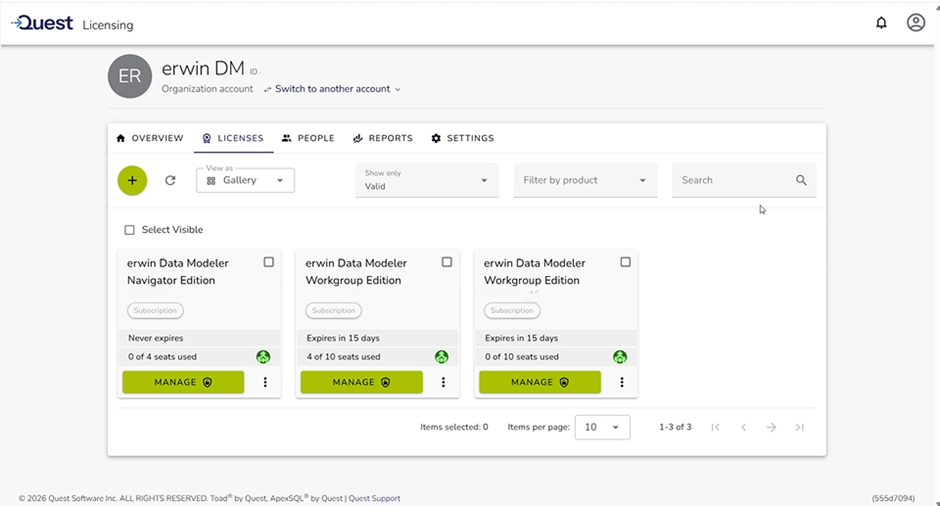Select the checkbox on 4 of 10 seats card
940x506 pixels.
point(447,262)
